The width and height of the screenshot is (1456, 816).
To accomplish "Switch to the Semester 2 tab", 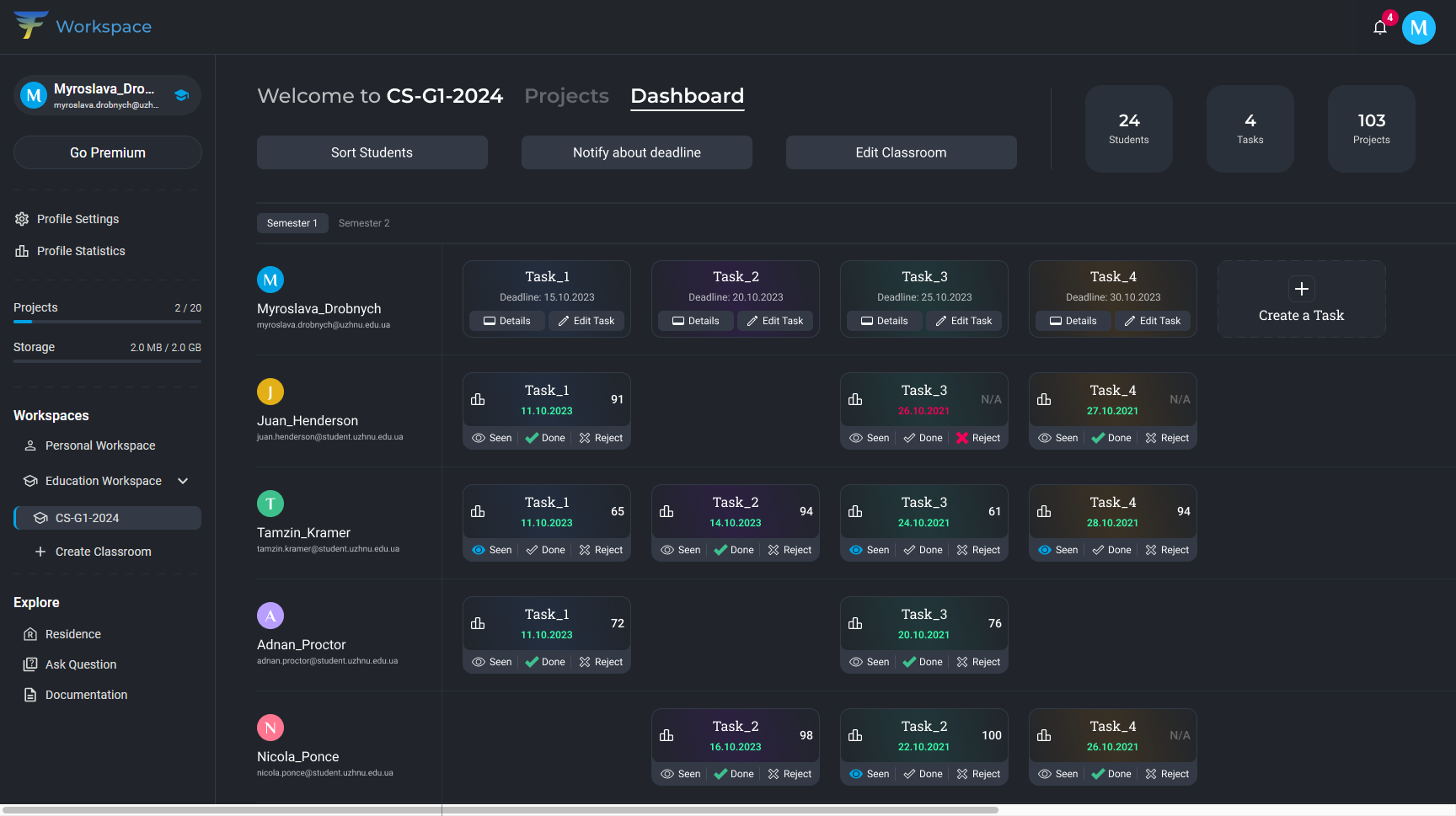I will pyautogui.click(x=364, y=223).
